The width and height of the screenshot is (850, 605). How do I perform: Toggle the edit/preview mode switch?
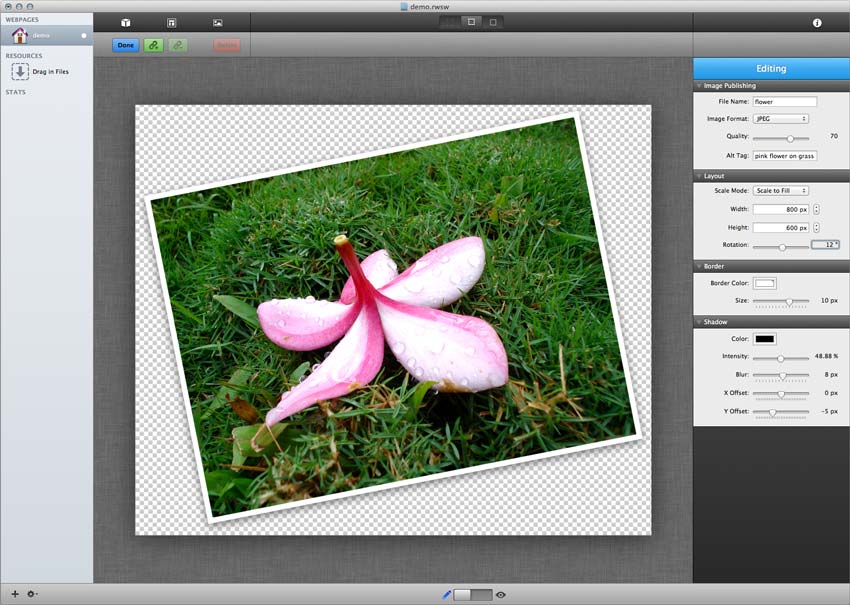(473, 594)
